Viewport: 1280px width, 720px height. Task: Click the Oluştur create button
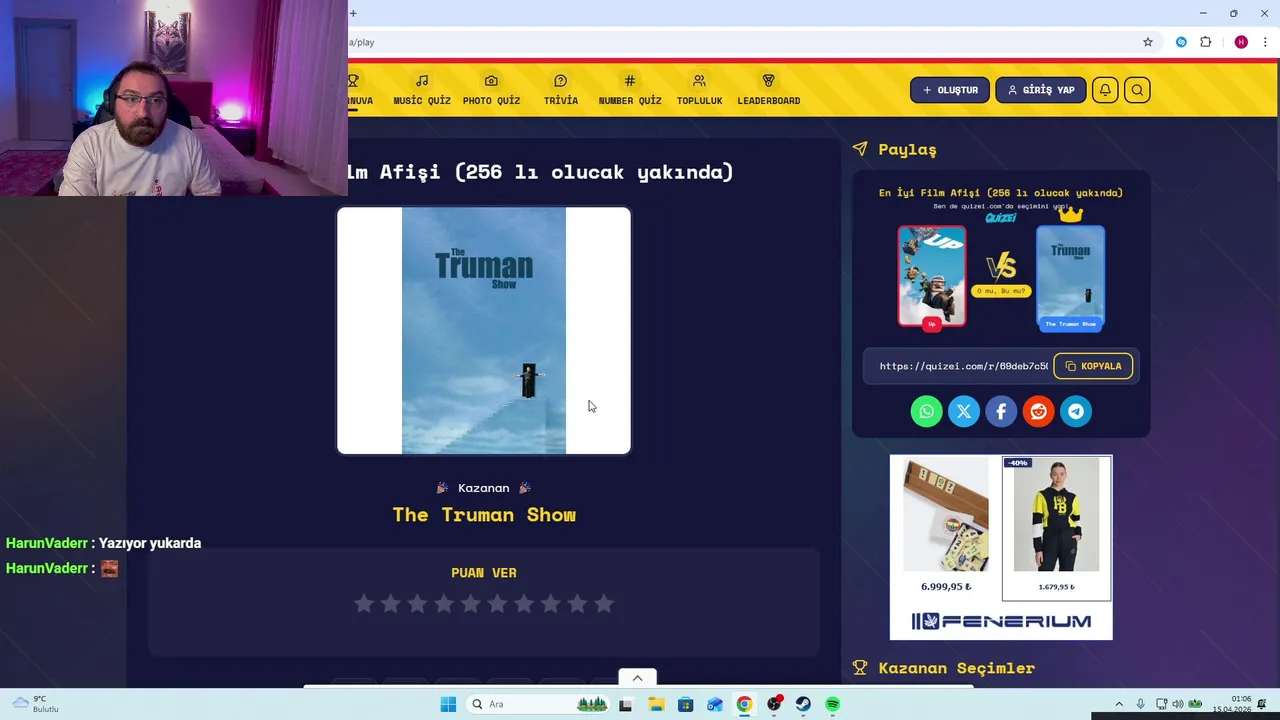(950, 90)
